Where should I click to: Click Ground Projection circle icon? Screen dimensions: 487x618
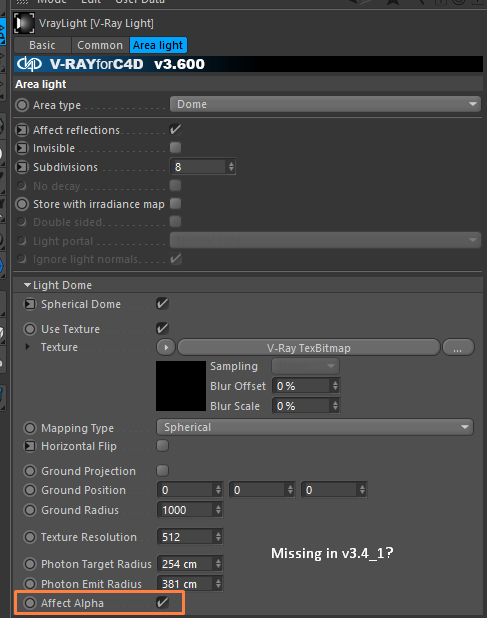(30, 471)
